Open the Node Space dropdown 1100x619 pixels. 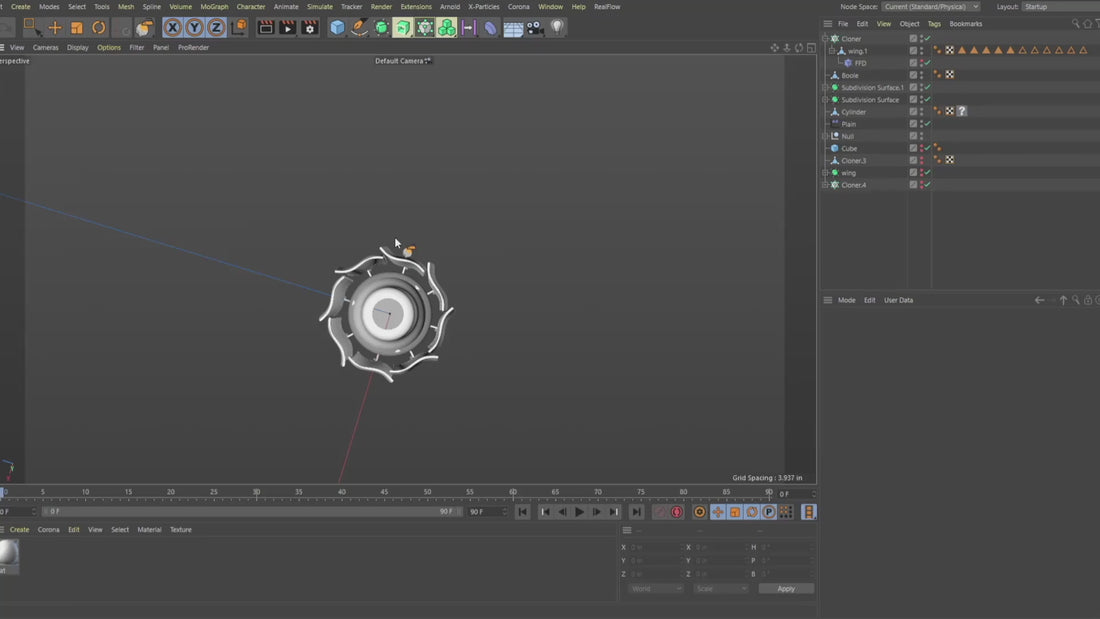tap(930, 7)
